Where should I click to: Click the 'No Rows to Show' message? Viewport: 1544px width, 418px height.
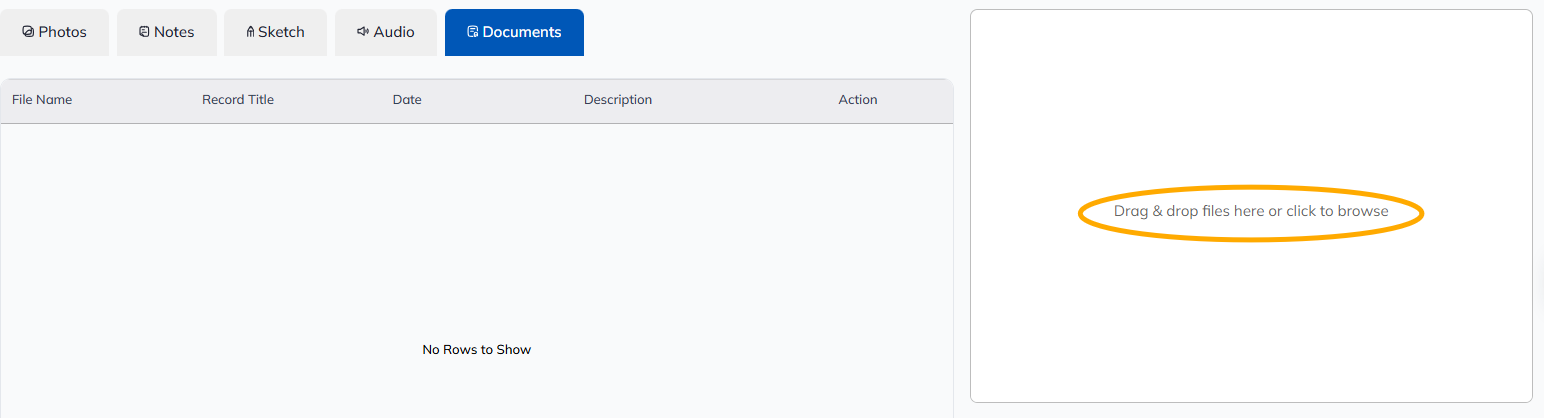click(477, 350)
